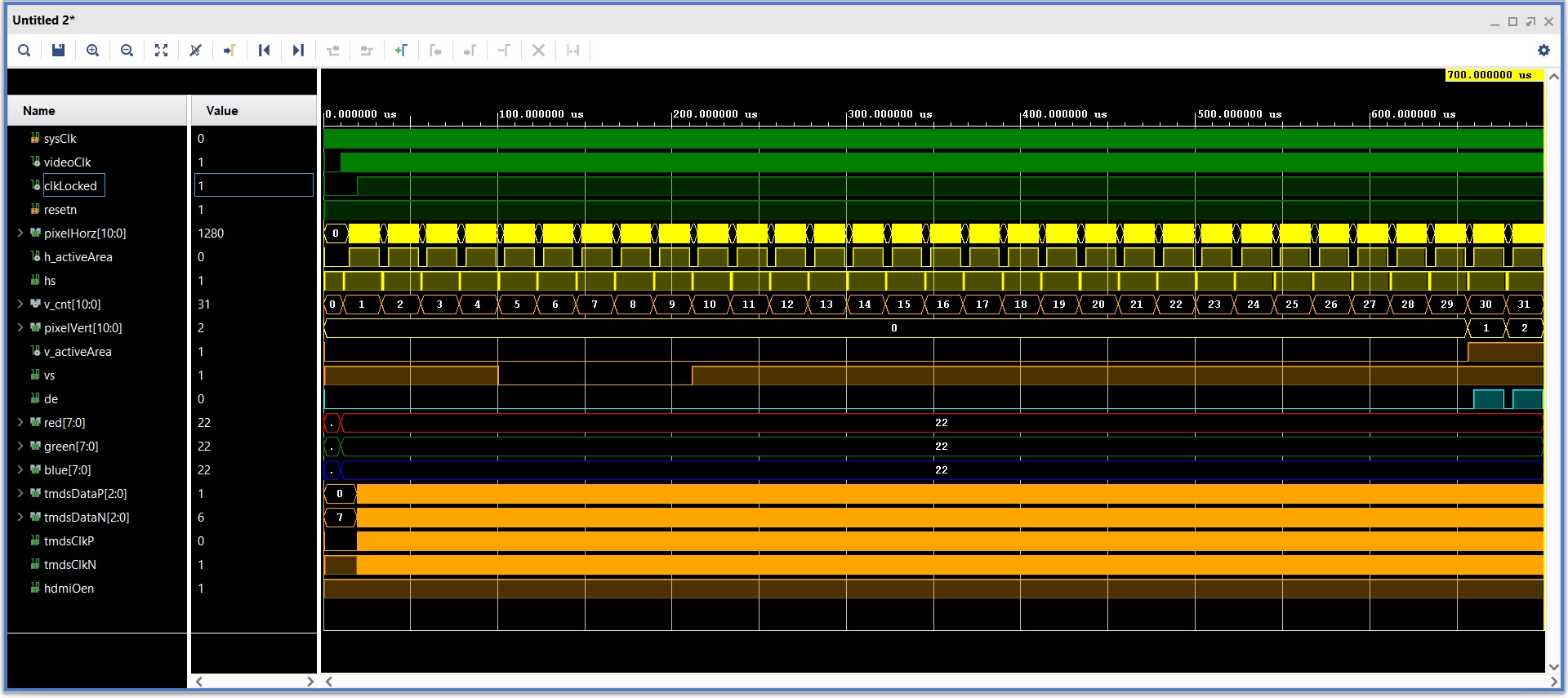The width and height of the screenshot is (1568, 698).
Task: Expand the pixelVert[10:0] bus
Action: coord(20,328)
